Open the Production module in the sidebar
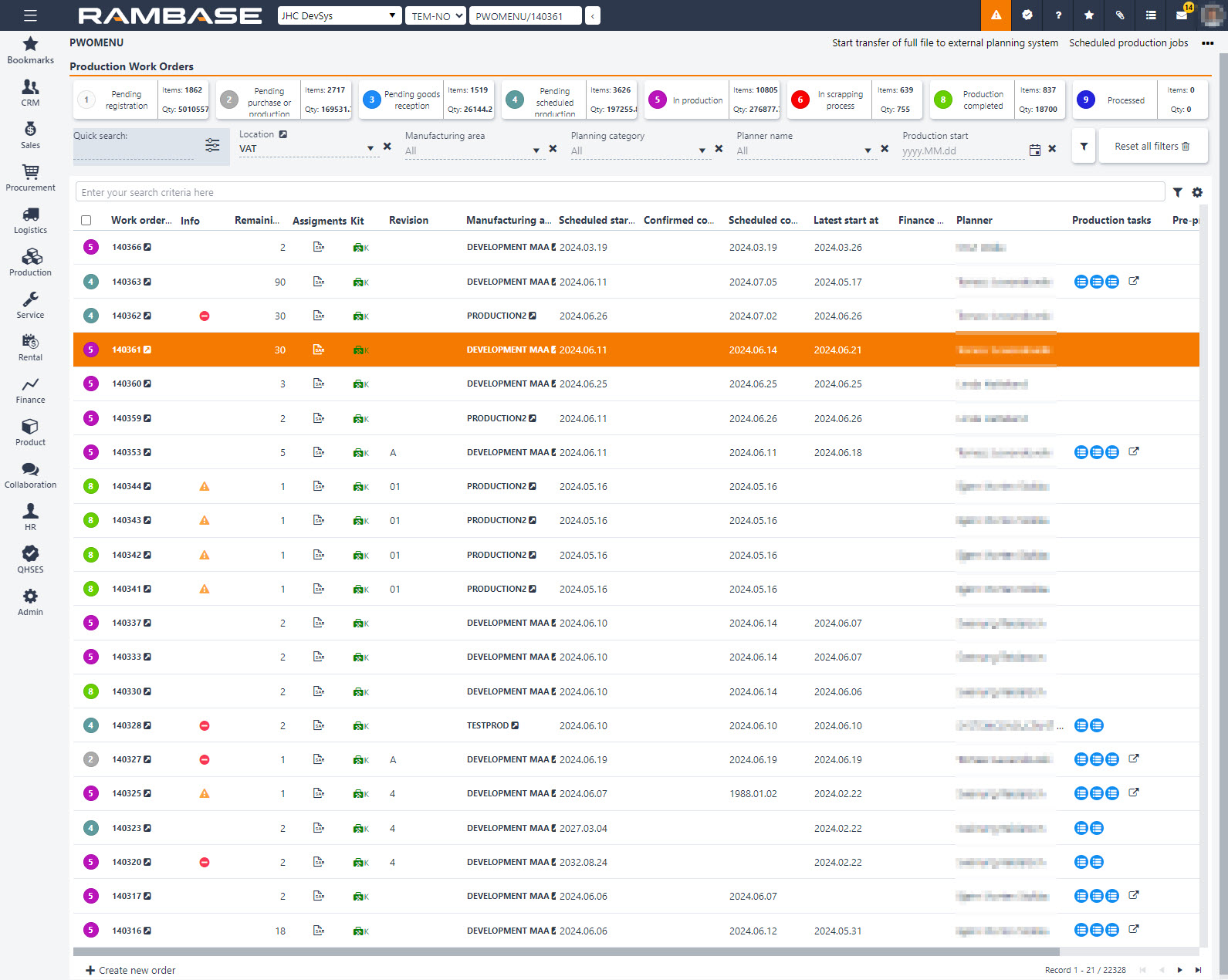Image resolution: width=1228 pixels, height=980 pixels. click(30, 262)
